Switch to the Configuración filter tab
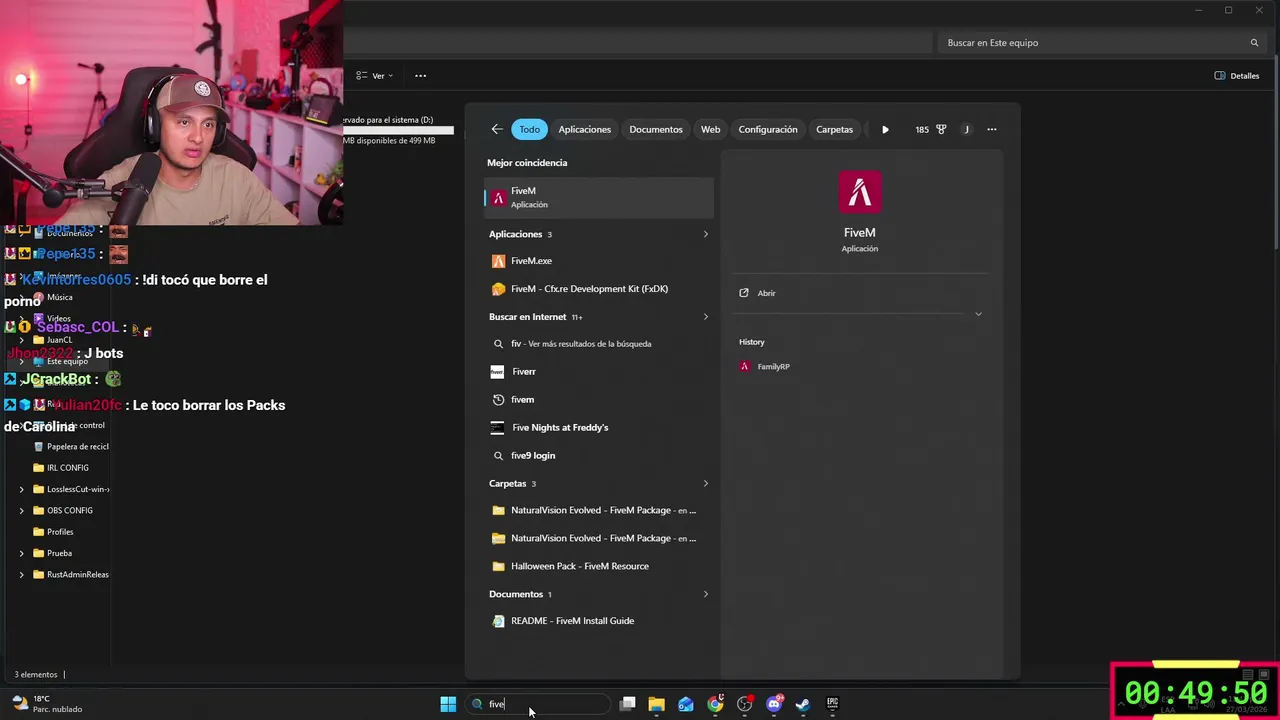 pyautogui.click(x=768, y=129)
